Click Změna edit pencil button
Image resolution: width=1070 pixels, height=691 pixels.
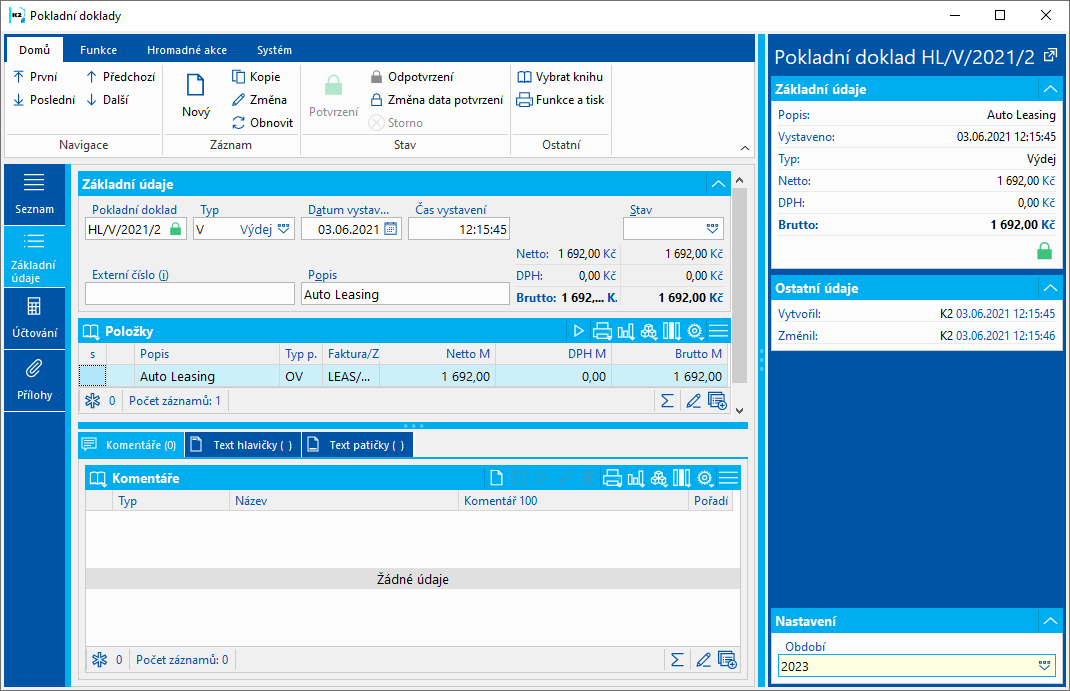pos(259,100)
